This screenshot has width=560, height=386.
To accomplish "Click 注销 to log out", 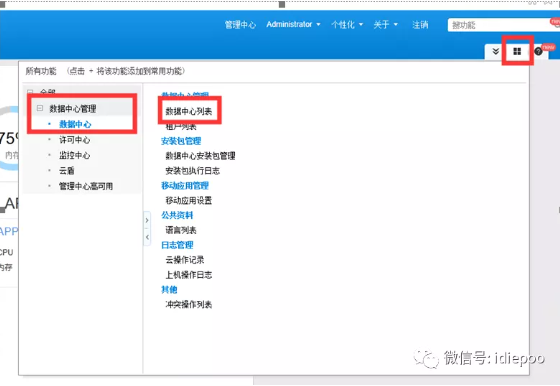I will [420, 25].
